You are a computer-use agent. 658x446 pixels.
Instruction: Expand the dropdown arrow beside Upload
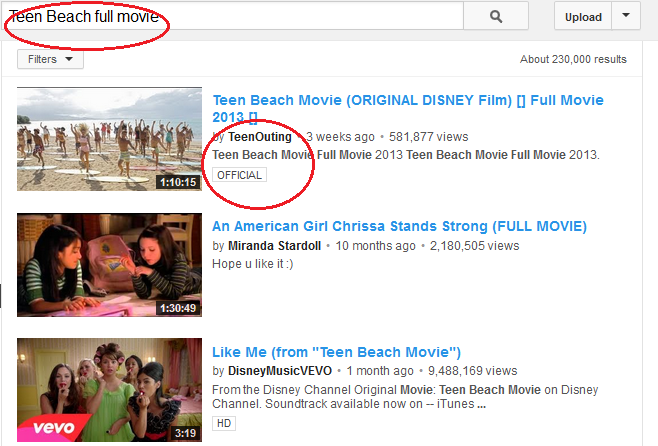[626, 16]
